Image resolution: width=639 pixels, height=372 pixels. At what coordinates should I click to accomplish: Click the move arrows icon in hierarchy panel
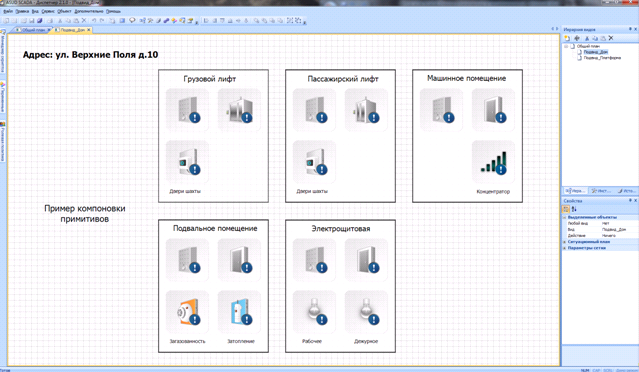577,38
